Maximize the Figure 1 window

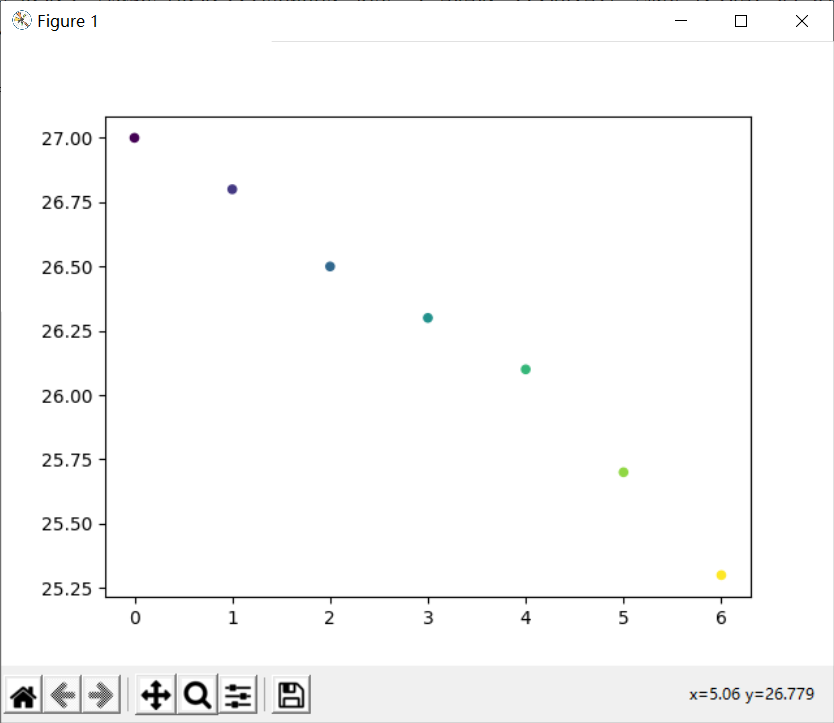coord(741,21)
